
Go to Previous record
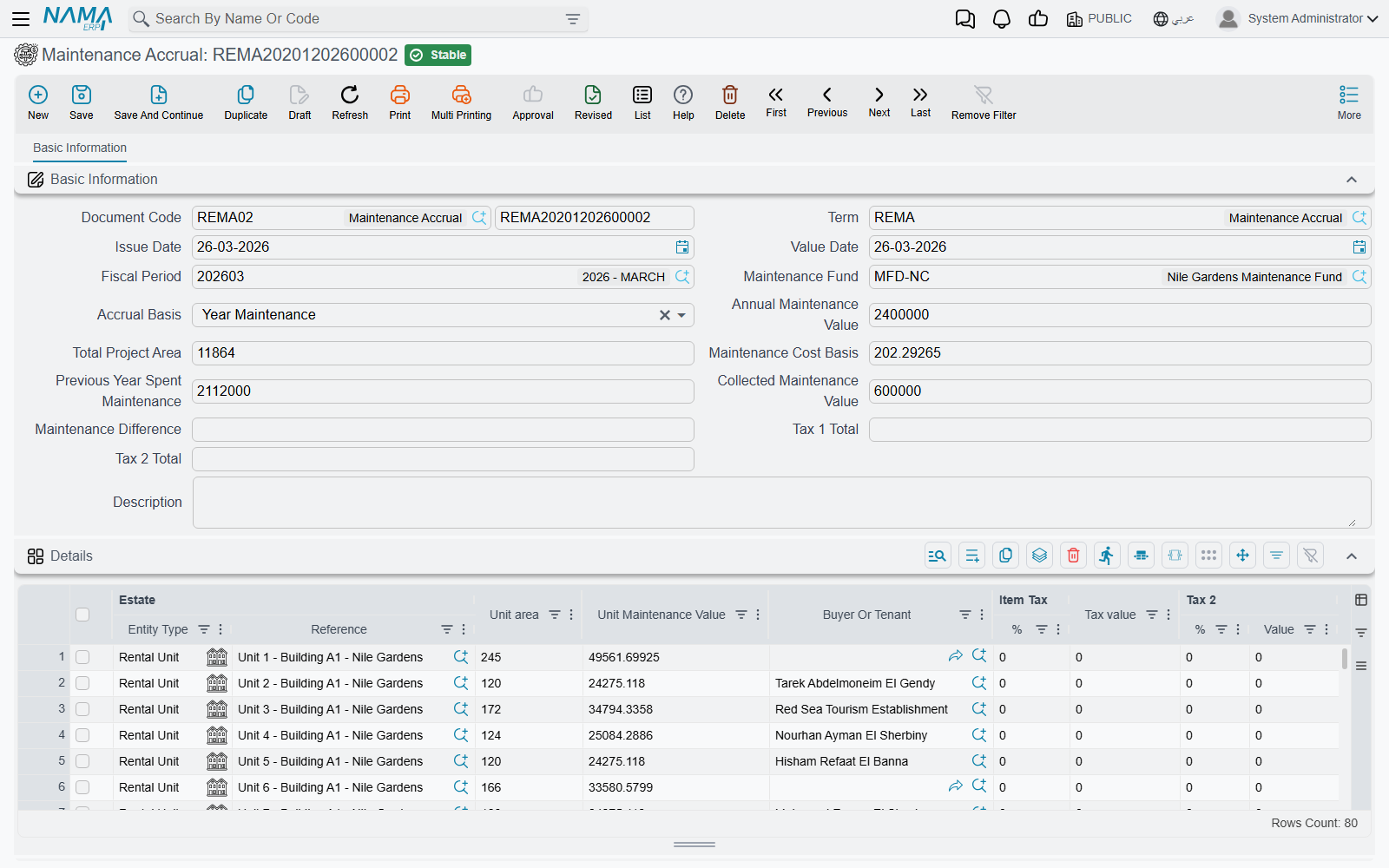[827, 102]
